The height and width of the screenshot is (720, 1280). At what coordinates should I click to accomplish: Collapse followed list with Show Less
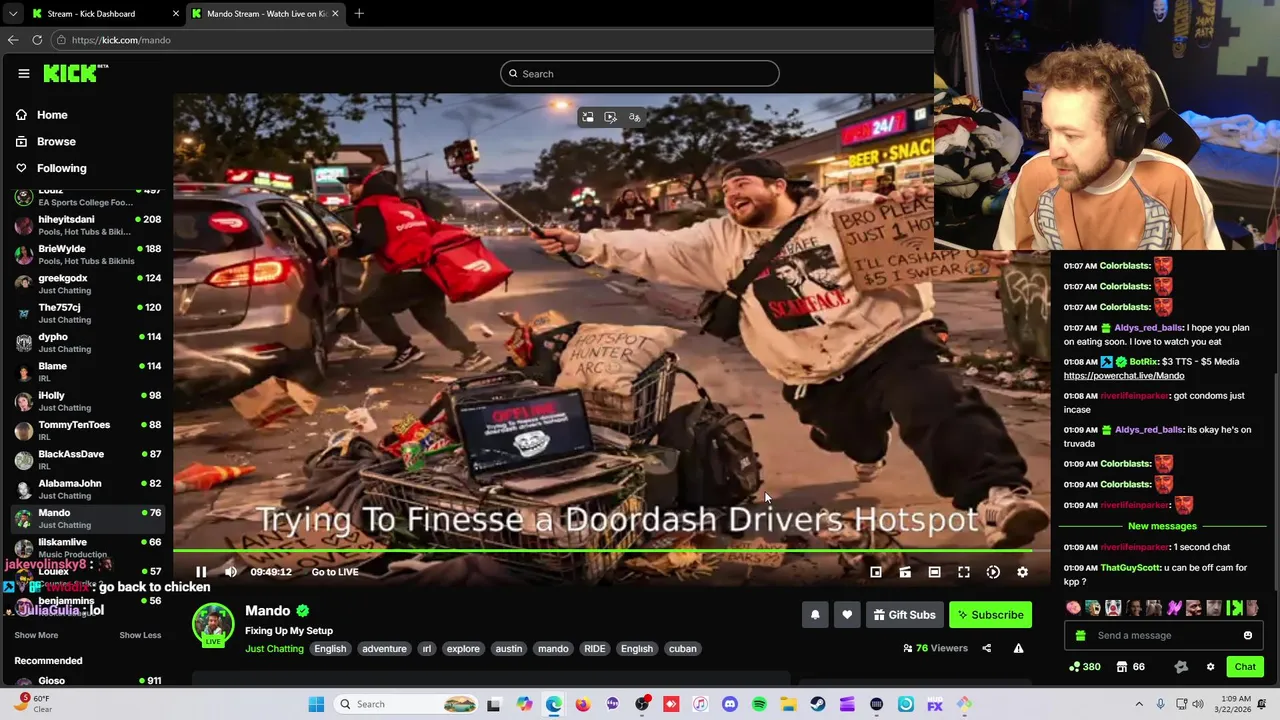pos(140,635)
